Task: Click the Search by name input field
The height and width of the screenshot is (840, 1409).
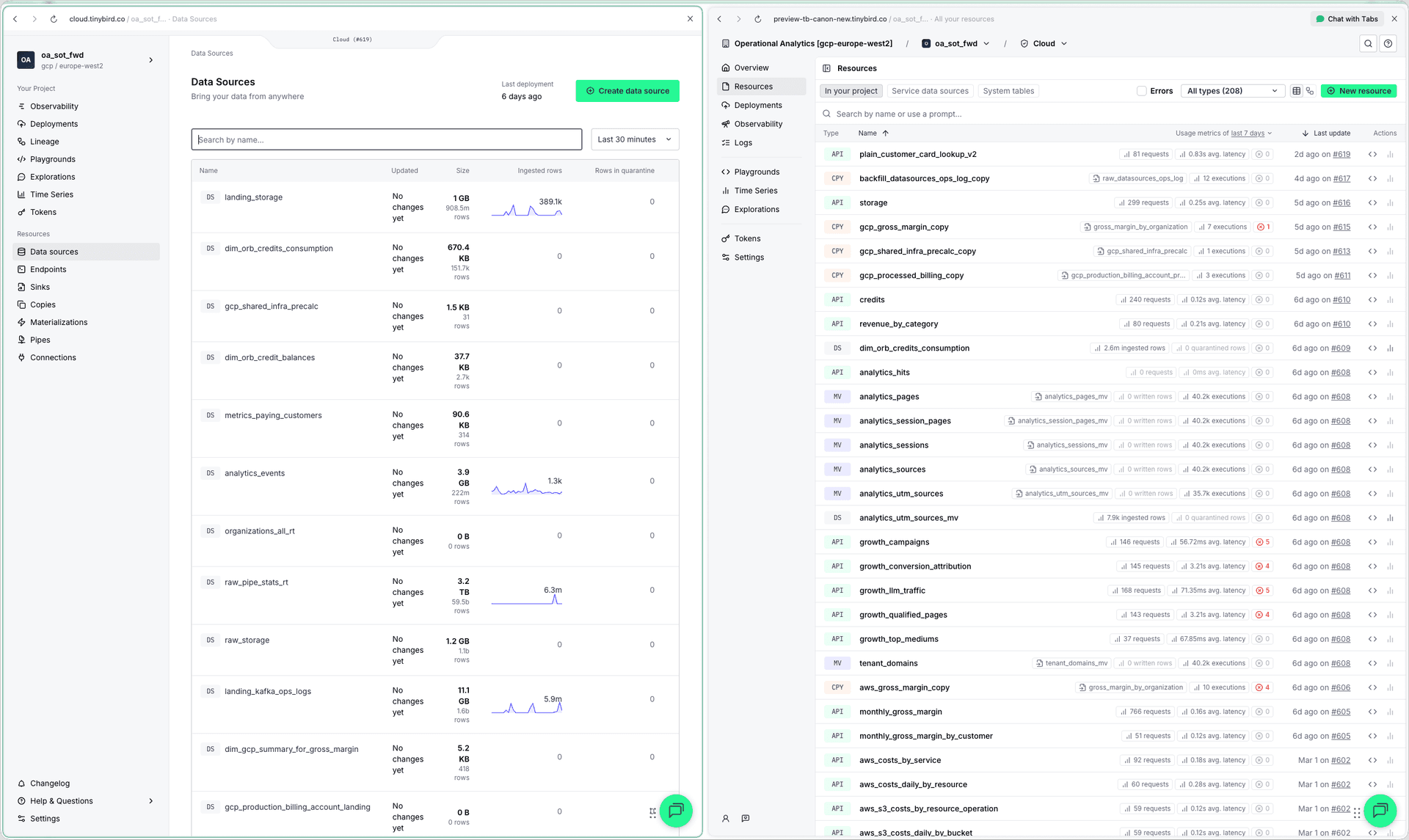Action: click(387, 139)
